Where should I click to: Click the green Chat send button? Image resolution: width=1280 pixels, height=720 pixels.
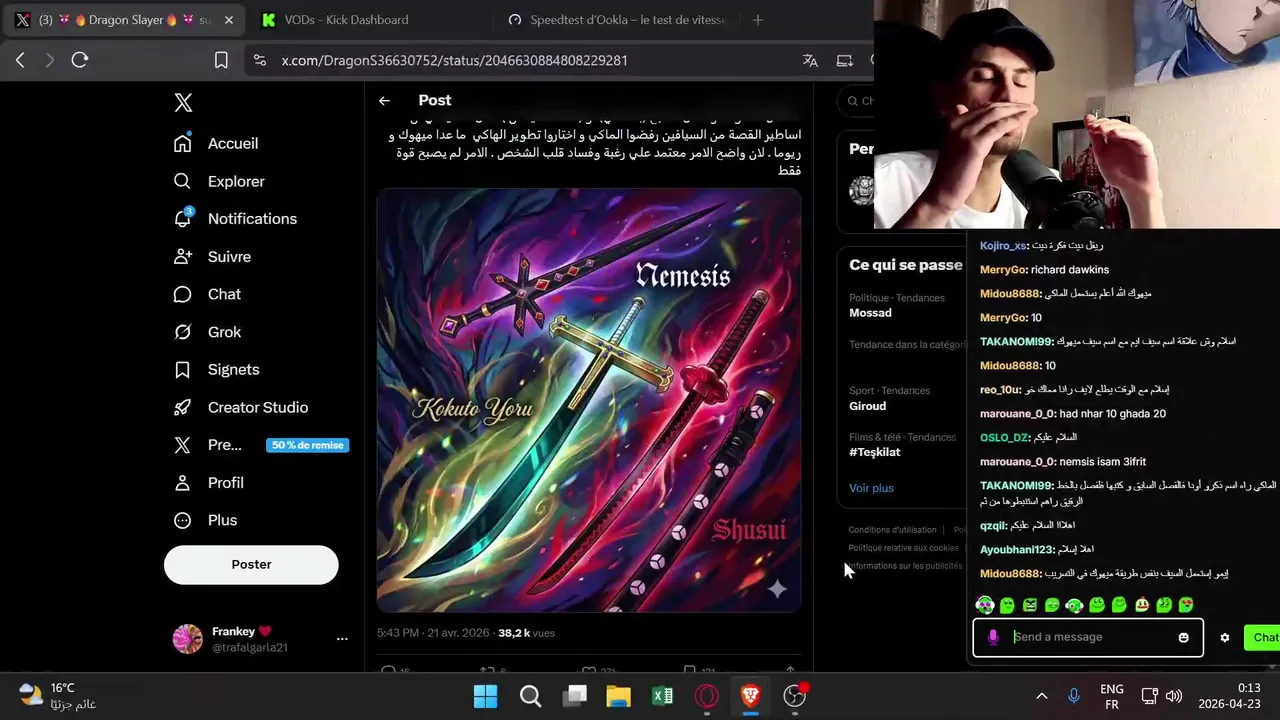pos(1262,637)
